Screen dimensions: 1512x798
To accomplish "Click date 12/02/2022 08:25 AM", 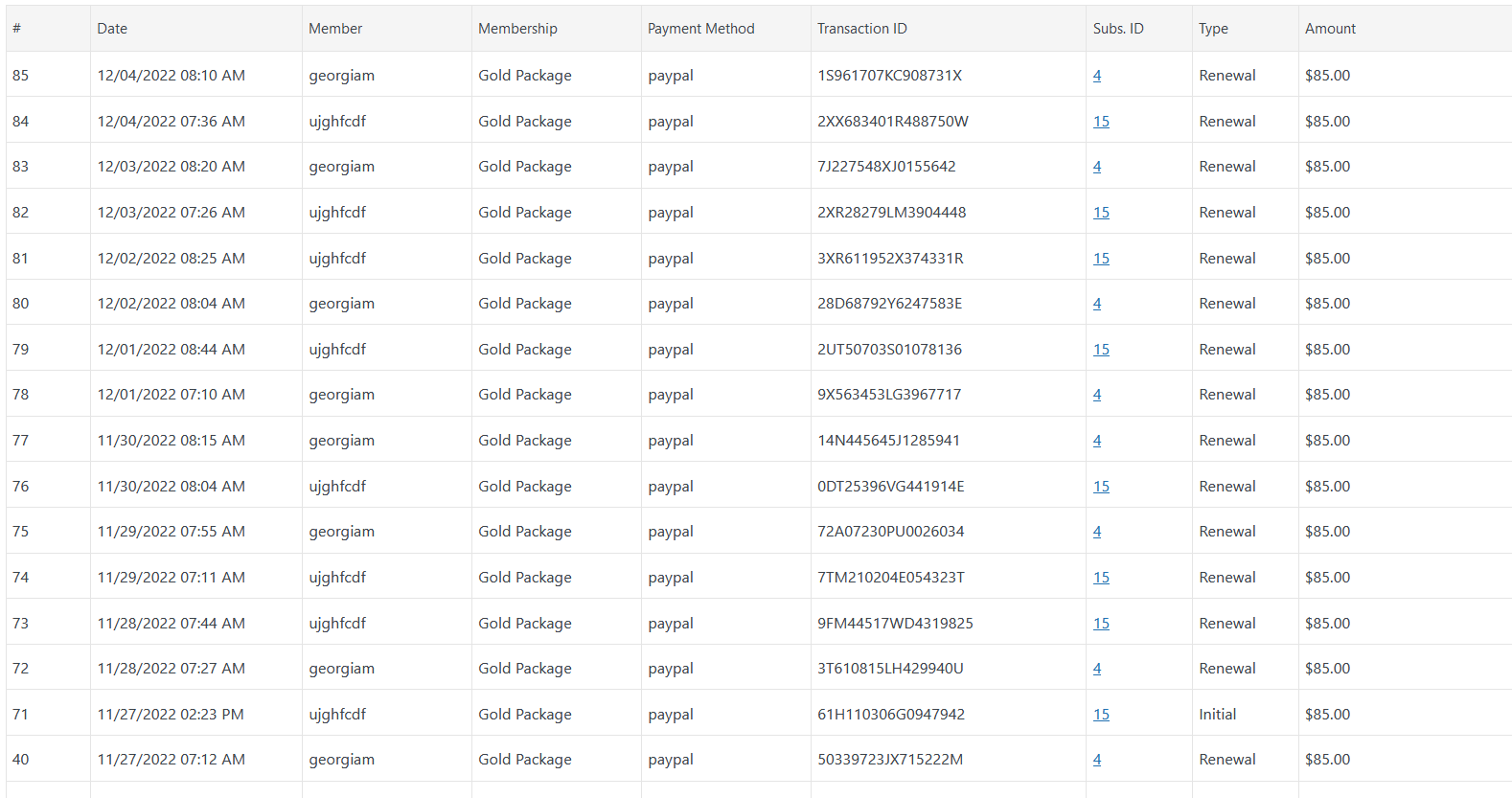I will (x=171, y=259).
